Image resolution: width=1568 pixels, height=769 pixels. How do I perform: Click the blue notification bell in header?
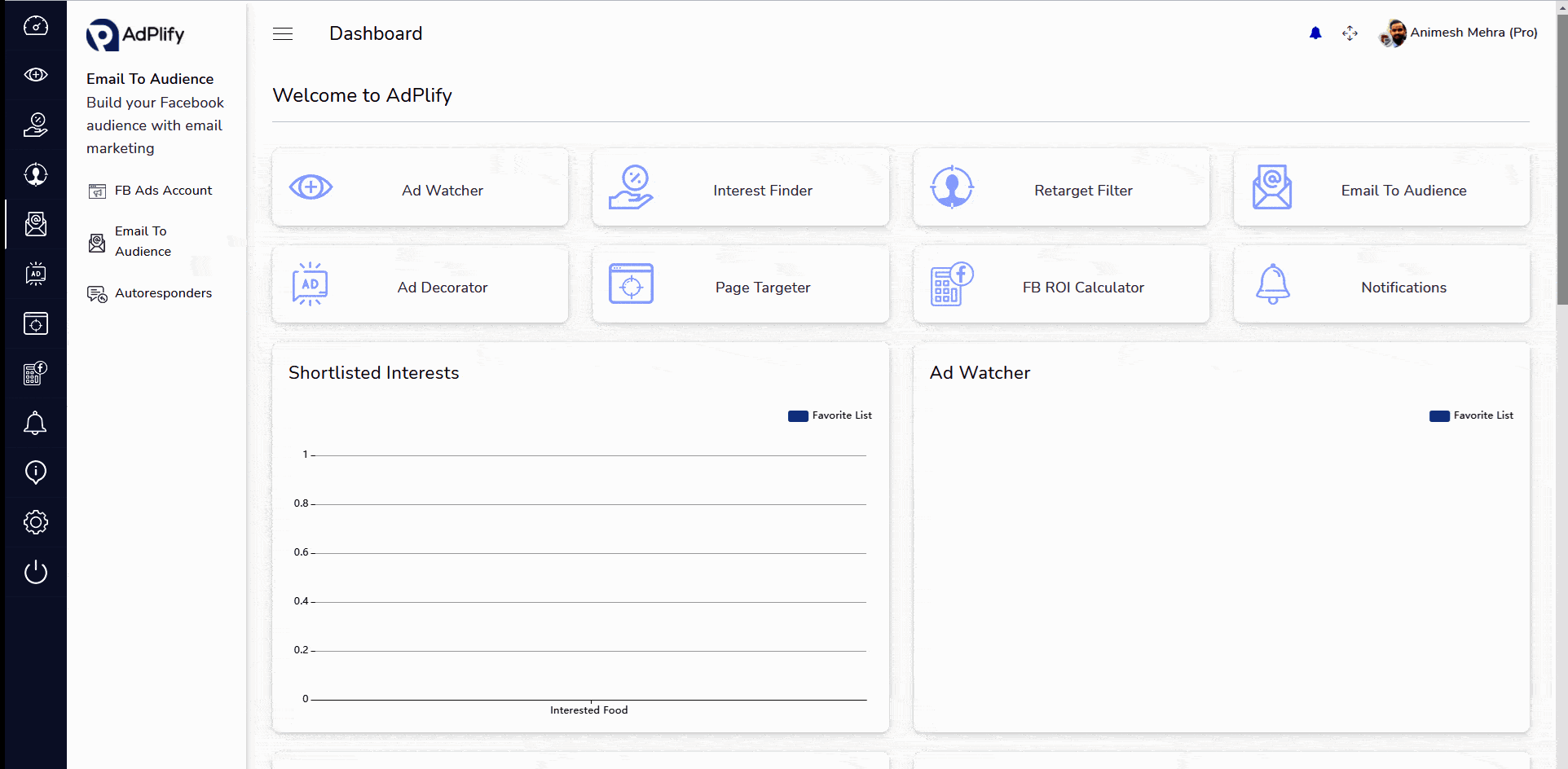pos(1315,33)
